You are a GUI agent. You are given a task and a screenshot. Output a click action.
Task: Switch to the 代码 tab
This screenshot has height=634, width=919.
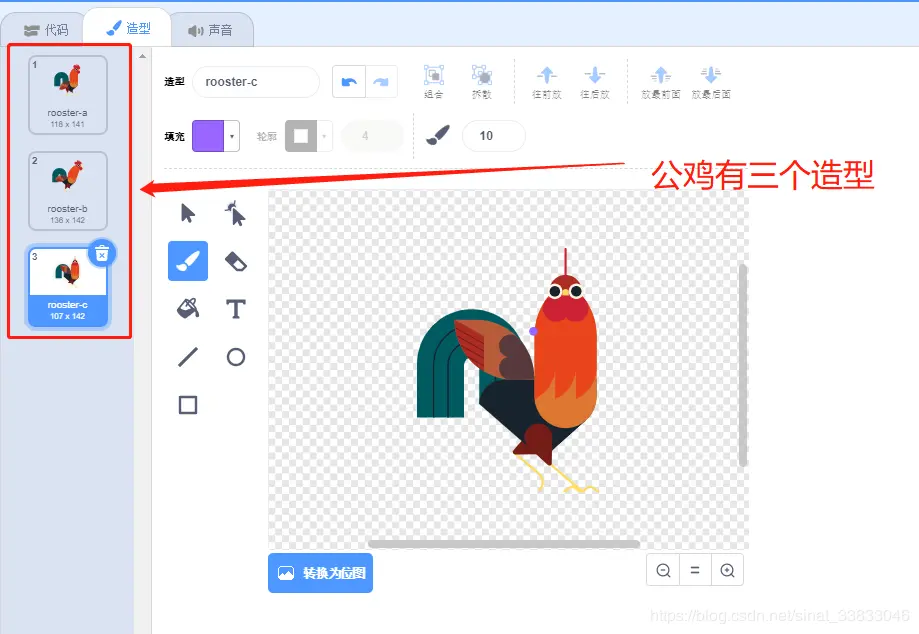43,29
